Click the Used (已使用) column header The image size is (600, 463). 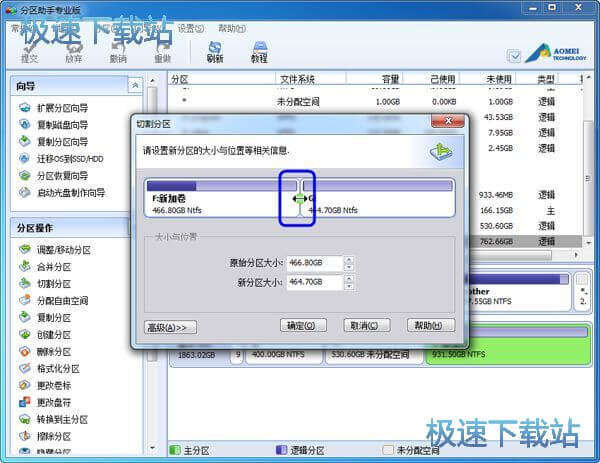430,79
